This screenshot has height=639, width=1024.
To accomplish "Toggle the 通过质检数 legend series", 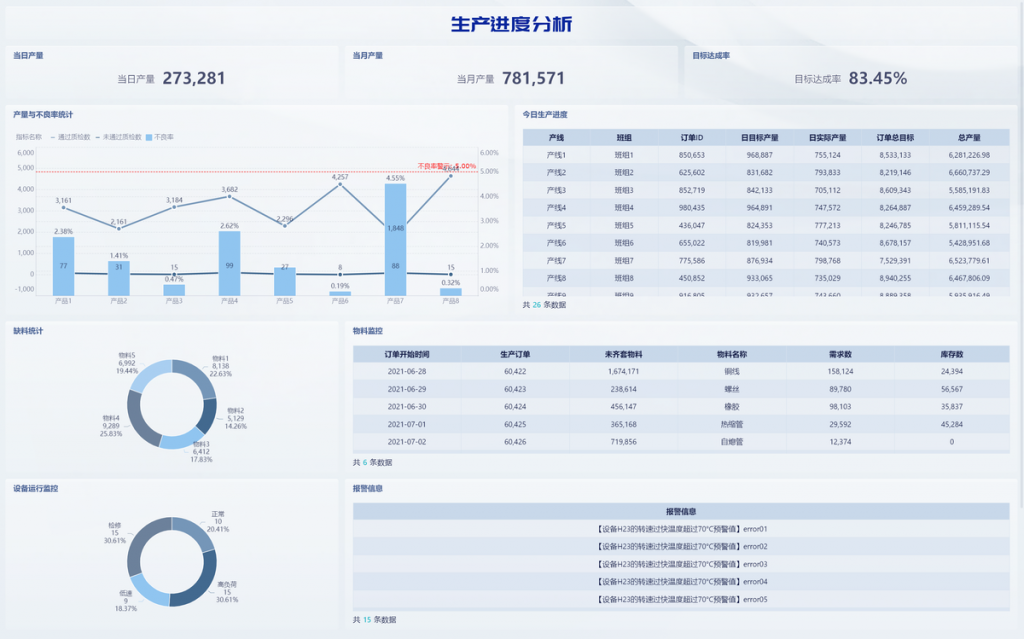I will click(x=73, y=136).
